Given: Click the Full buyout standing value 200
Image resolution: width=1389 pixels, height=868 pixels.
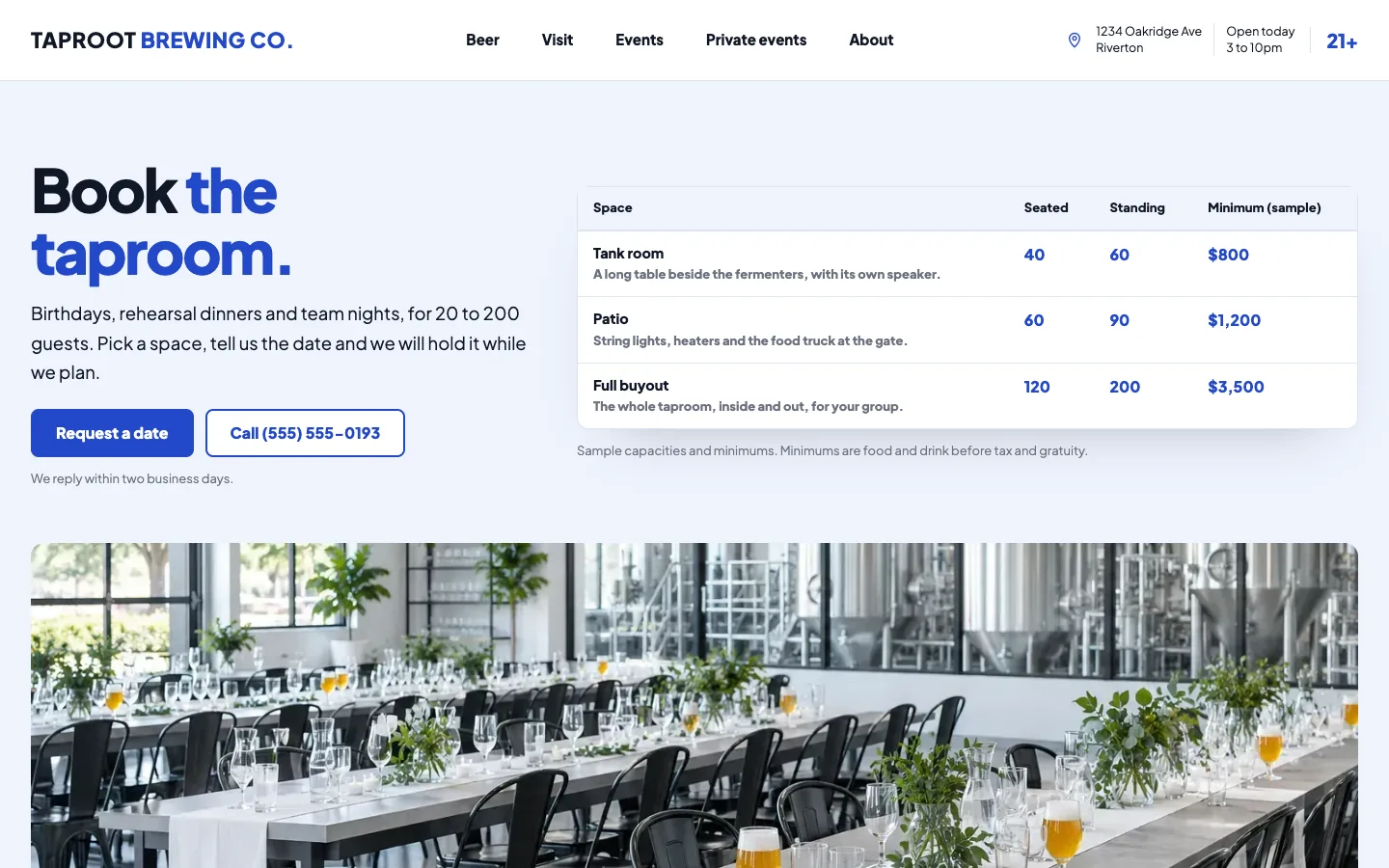Looking at the screenshot, I should coord(1125,387).
